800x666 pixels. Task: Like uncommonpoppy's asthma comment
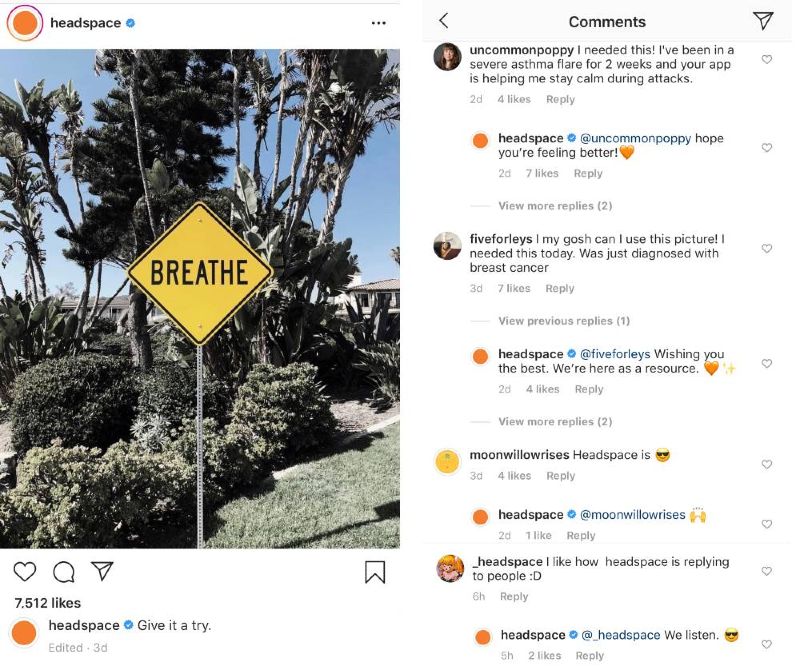click(767, 60)
